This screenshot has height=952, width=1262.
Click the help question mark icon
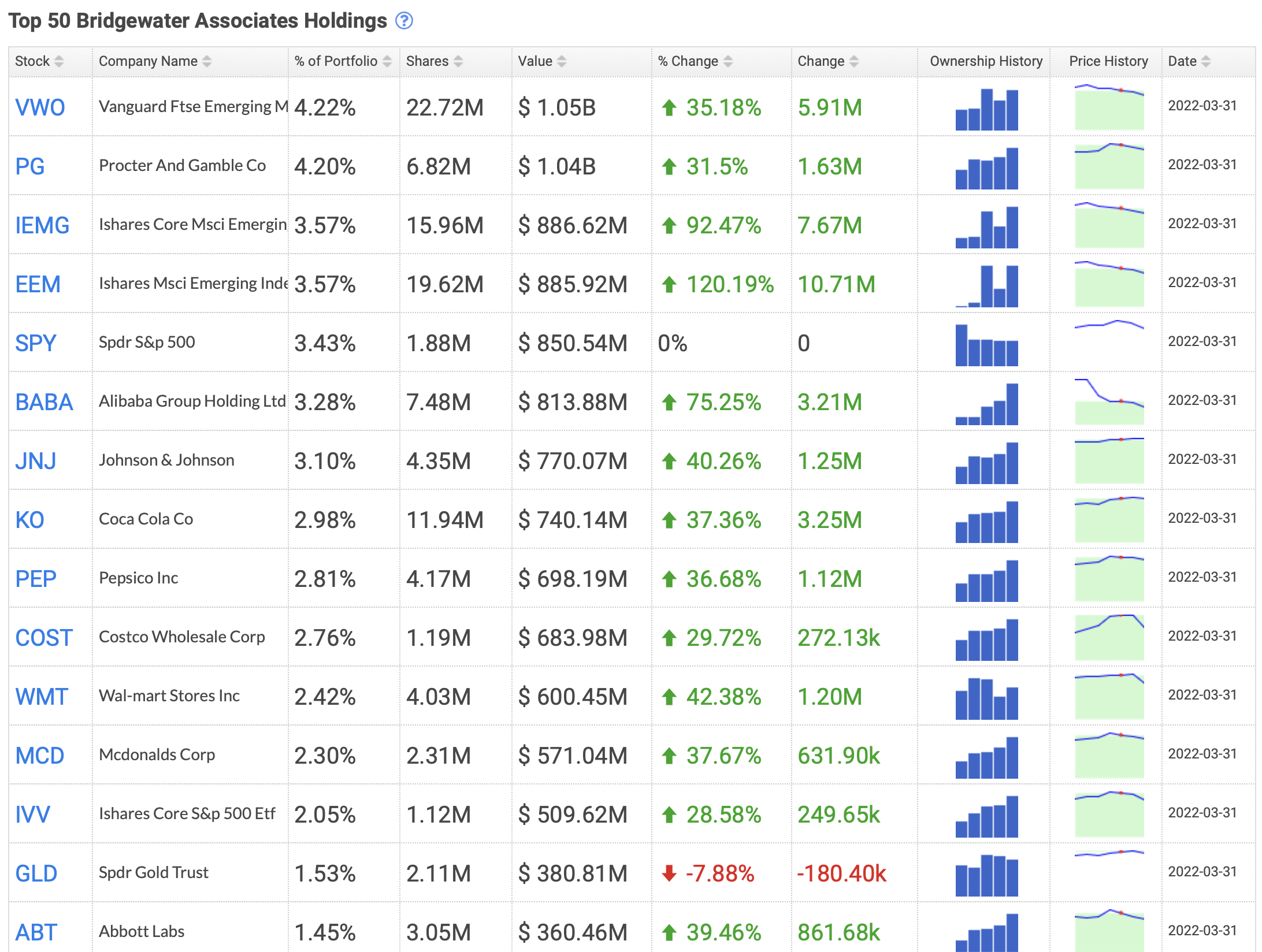click(404, 21)
